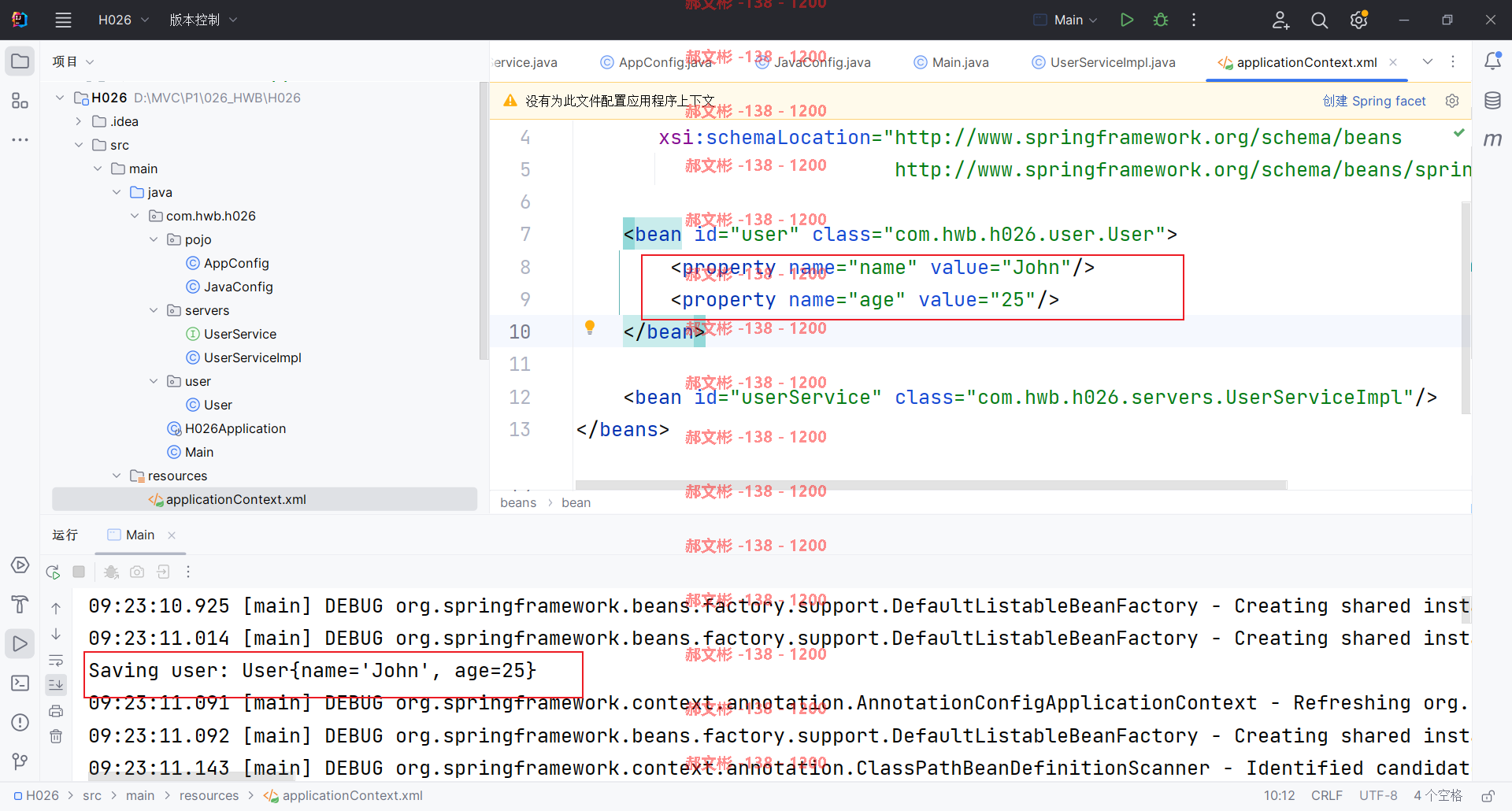1512x811 pixels.
Task: Open the Structure tool window icon
Action: point(20,101)
